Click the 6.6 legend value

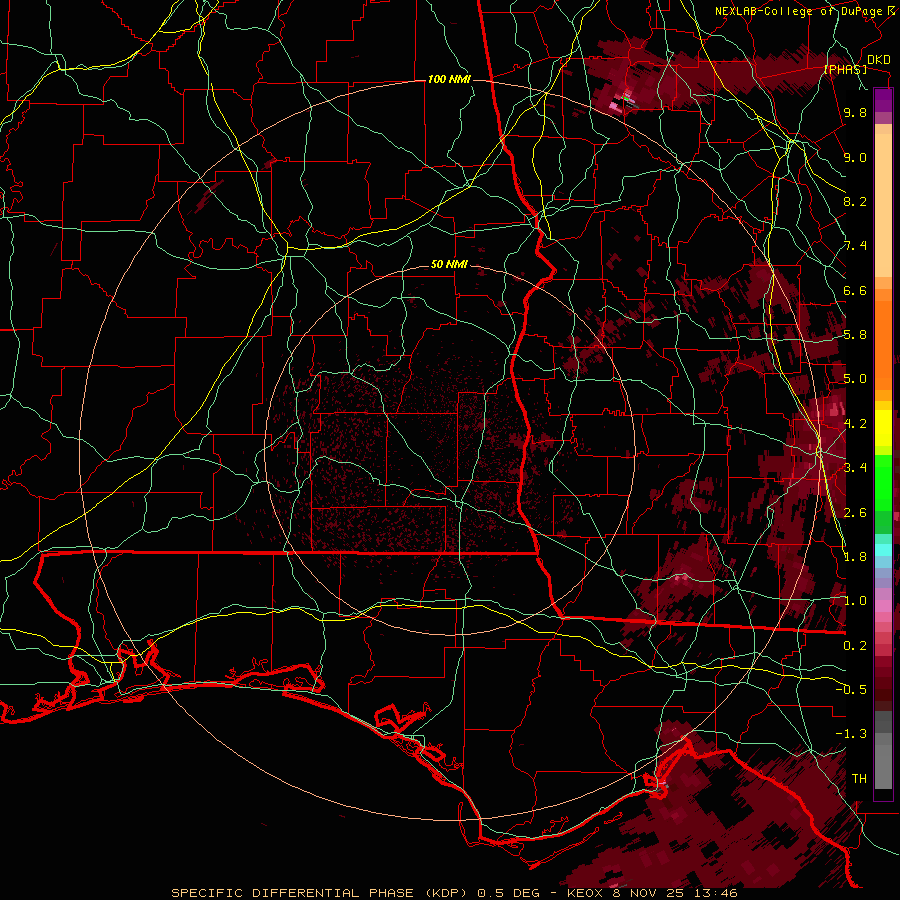(x=855, y=290)
